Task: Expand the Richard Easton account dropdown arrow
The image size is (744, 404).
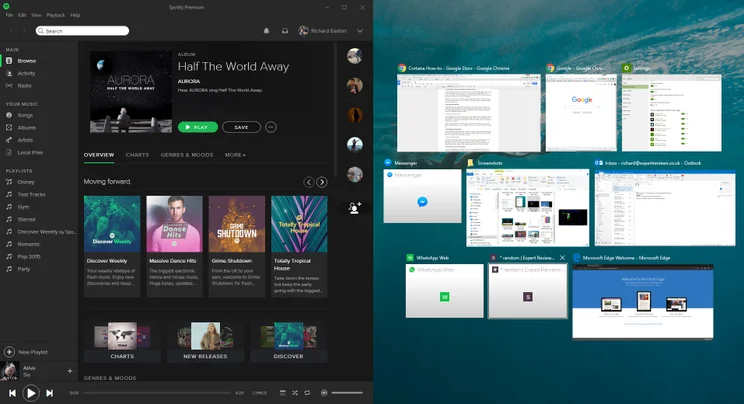Action: [x=360, y=31]
